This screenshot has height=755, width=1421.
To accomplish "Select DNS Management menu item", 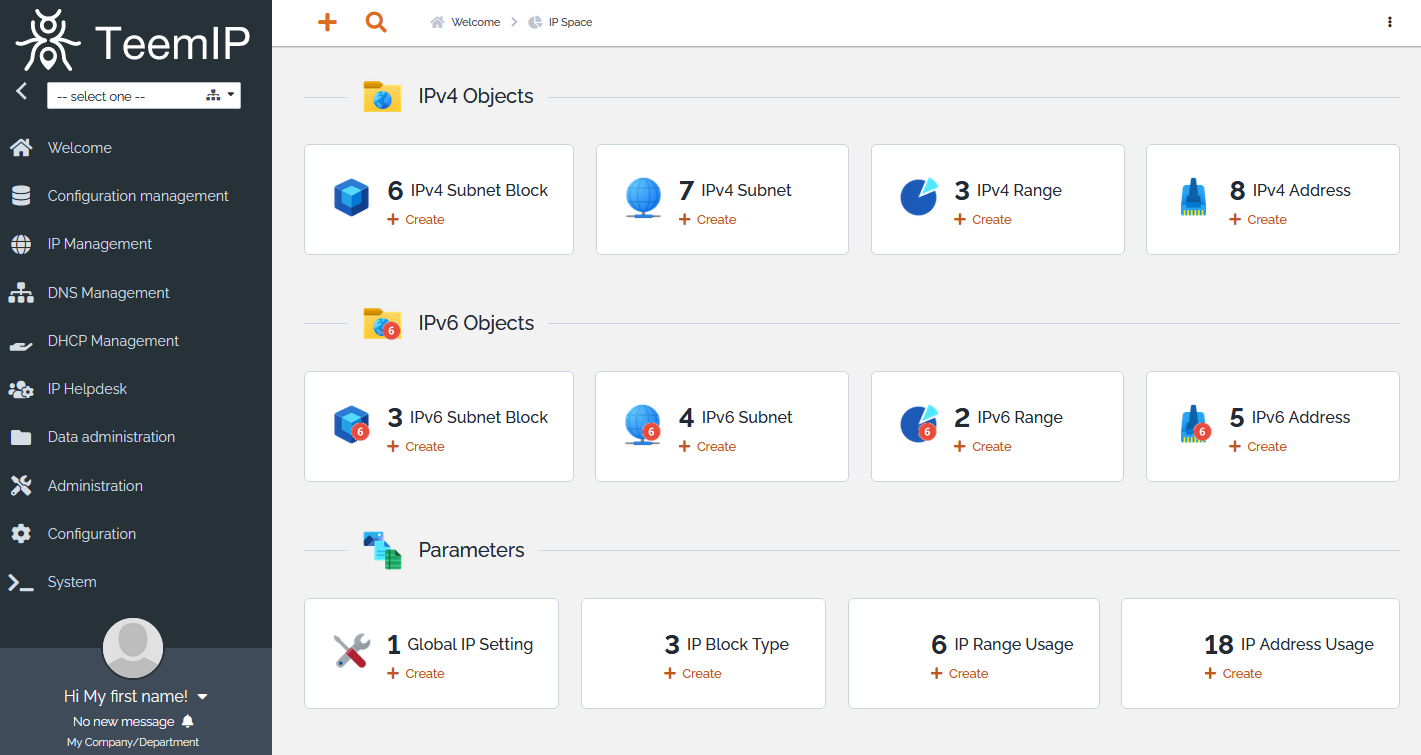I will tap(108, 293).
